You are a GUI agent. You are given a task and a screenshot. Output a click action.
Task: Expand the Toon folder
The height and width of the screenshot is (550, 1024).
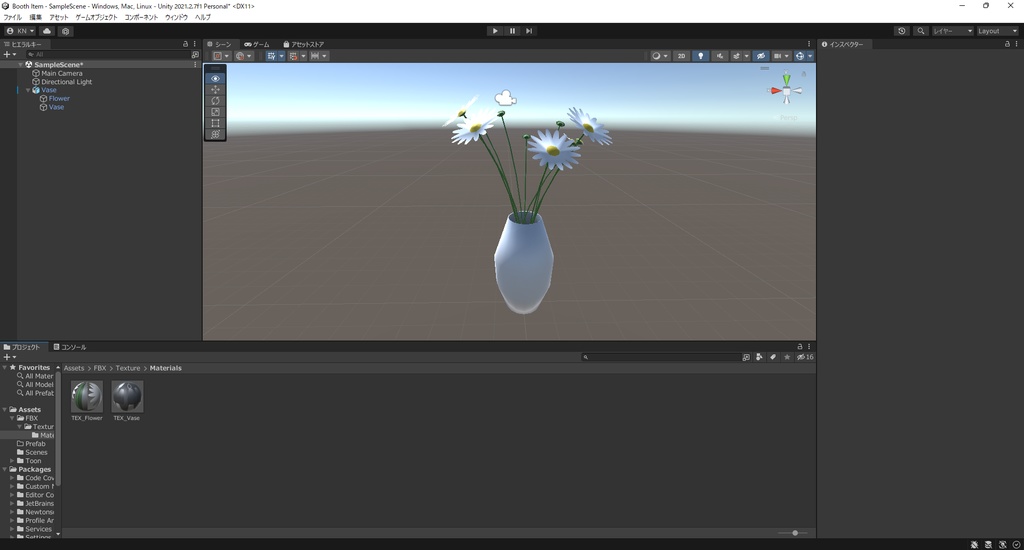click(x=12, y=461)
